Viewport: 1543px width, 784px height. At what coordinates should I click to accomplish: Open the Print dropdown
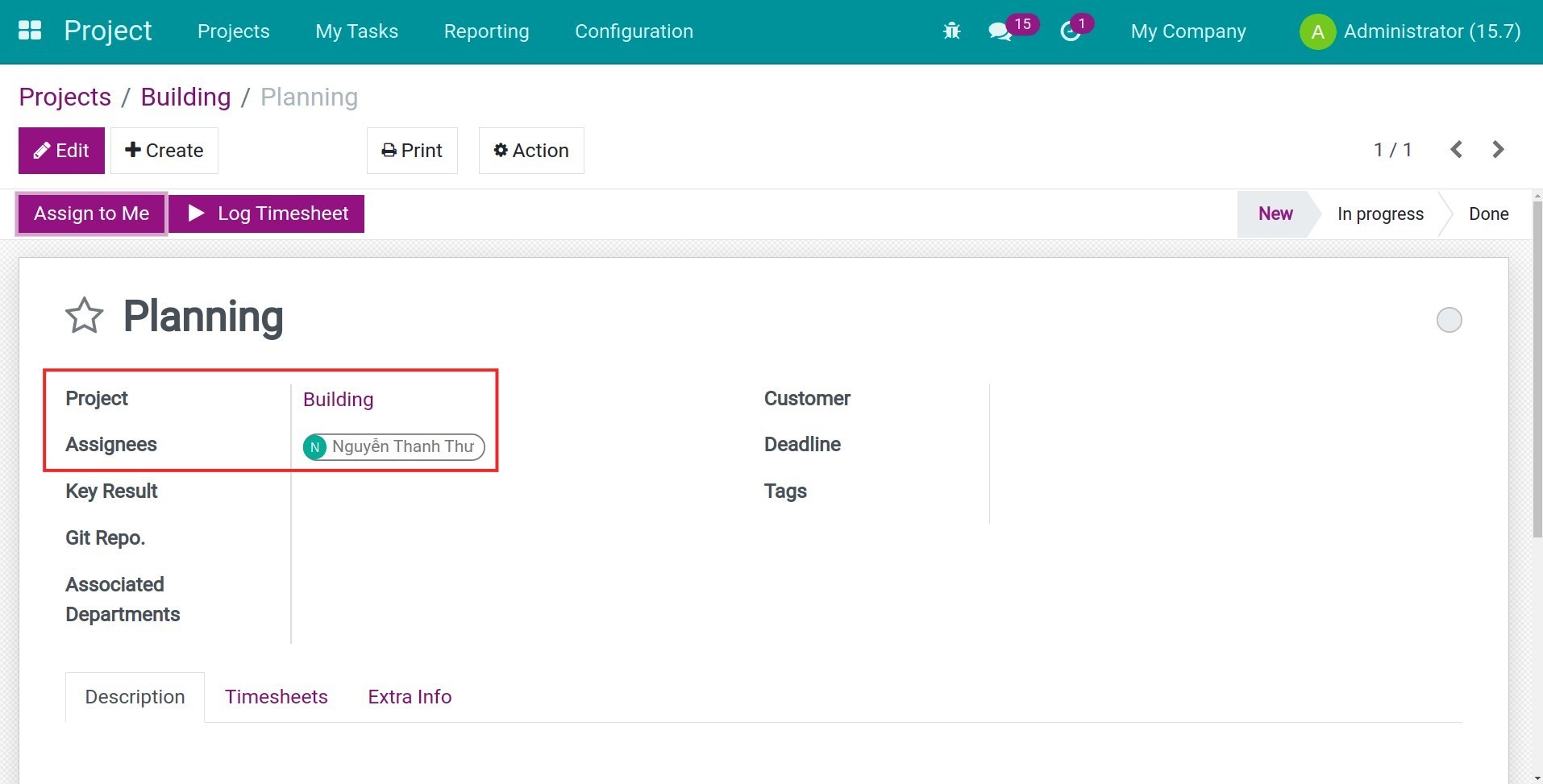pos(412,151)
